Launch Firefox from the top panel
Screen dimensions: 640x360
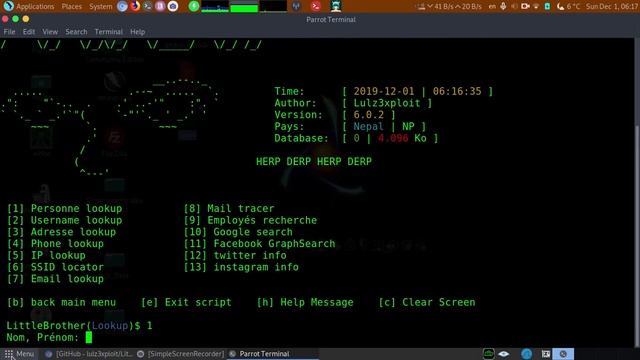click(135, 6)
